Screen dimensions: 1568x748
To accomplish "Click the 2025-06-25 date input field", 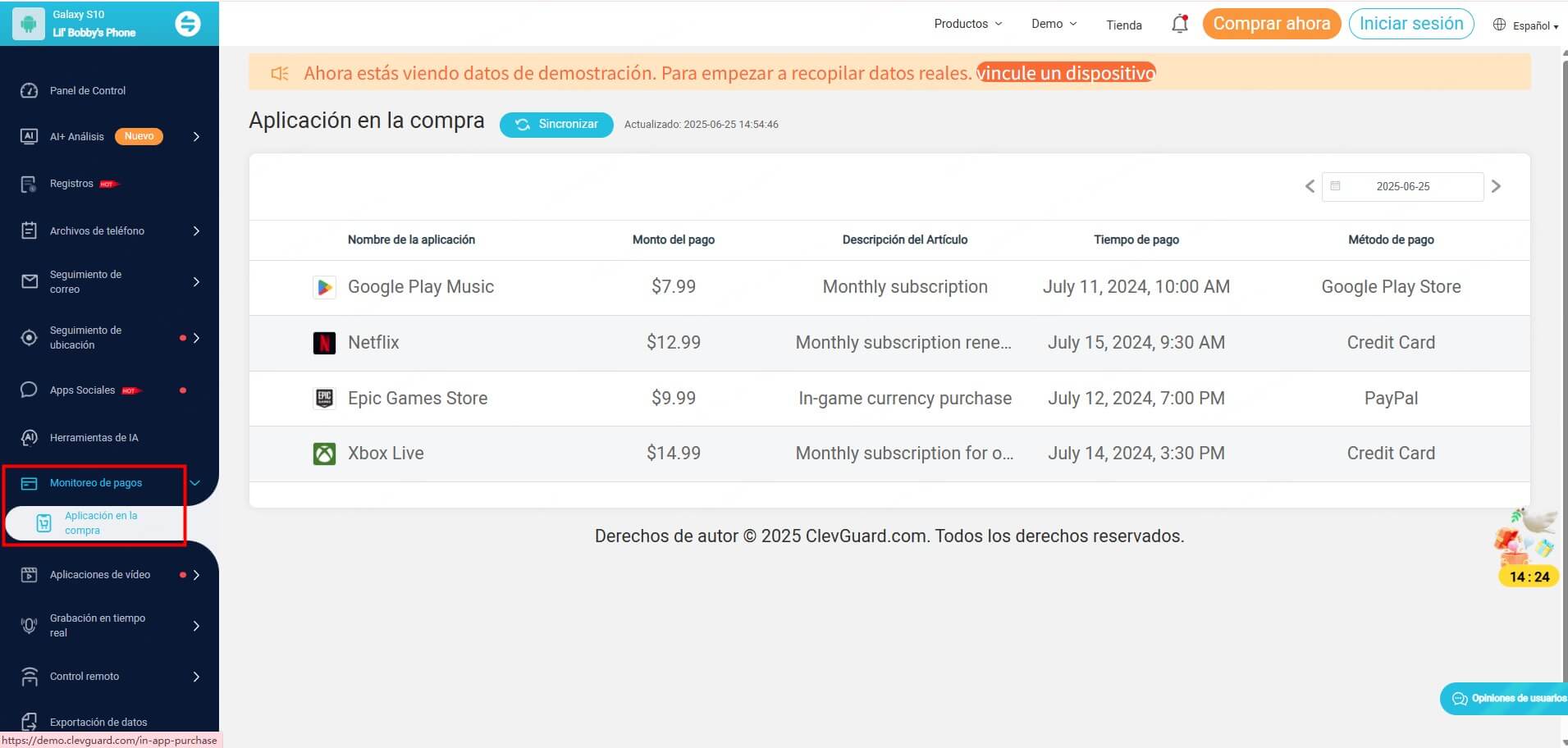I will tap(1402, 186).
